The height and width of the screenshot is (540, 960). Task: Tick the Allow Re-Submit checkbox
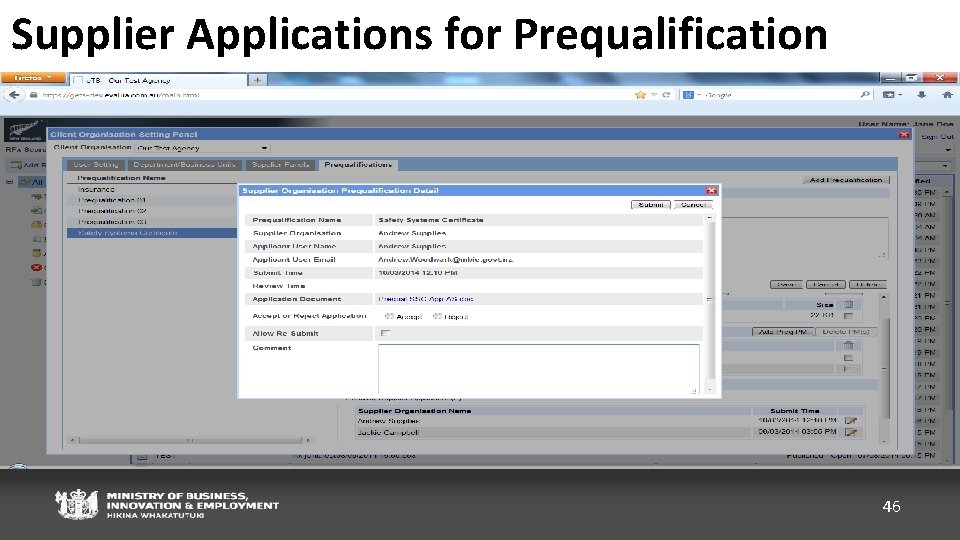385,333
